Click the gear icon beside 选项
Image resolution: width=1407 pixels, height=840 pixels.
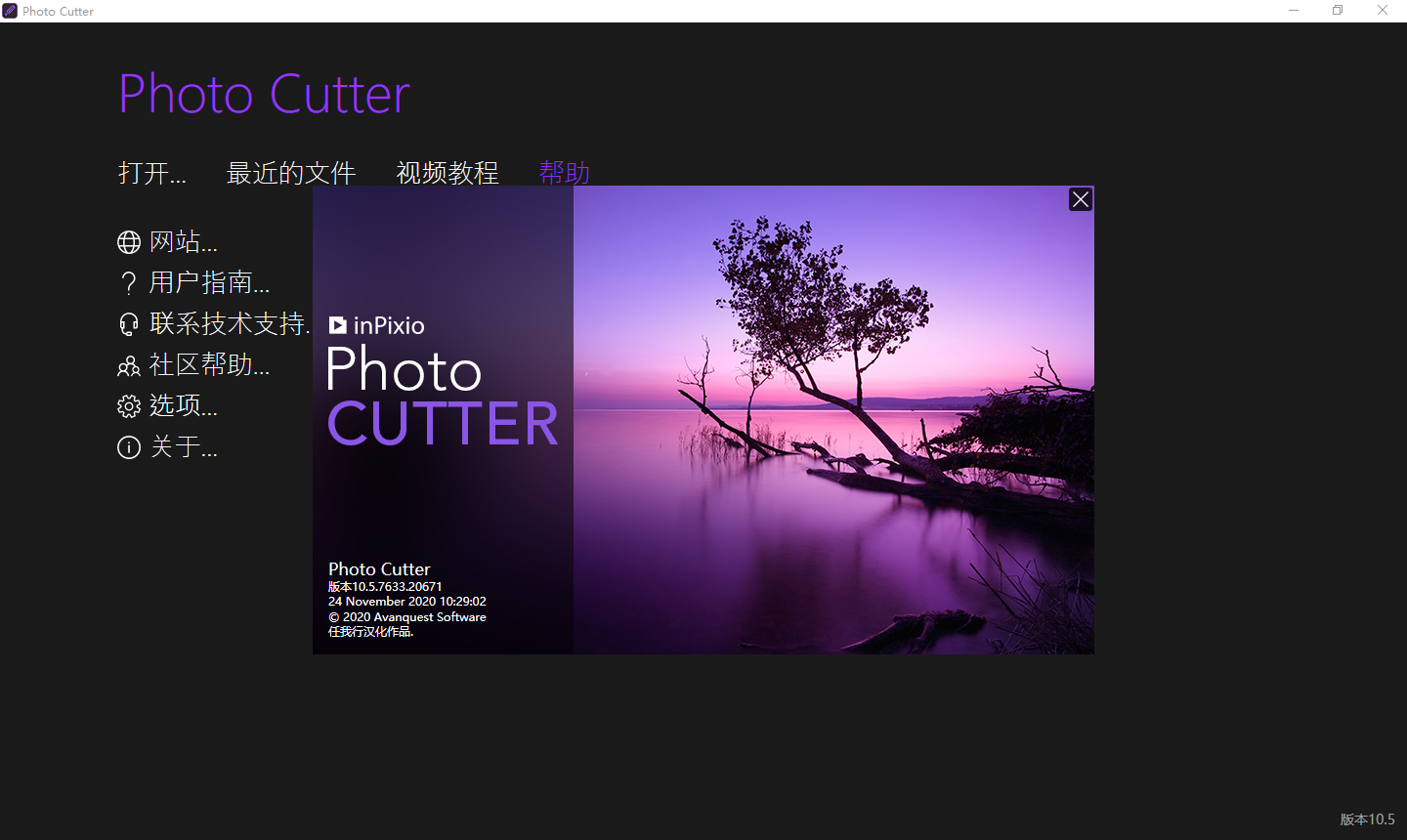(129, 406)
